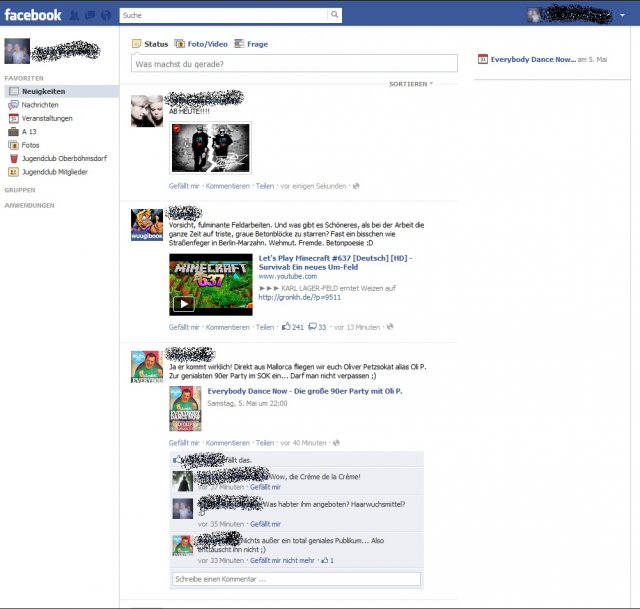This screenshot has width=640, height=609.
Task: Open Let's Play Minecraft #637 title link
Action: [x=336, y=262]
